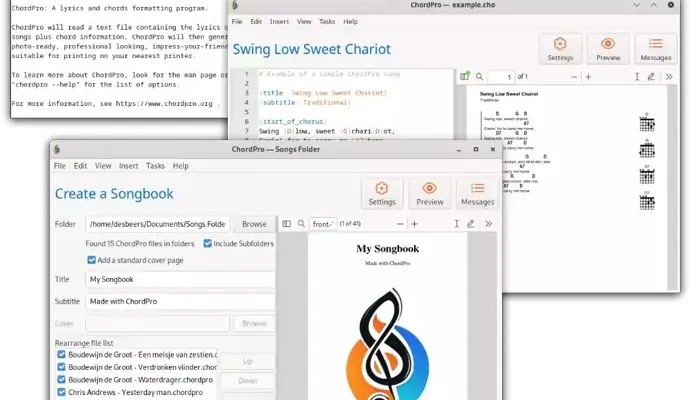This screenshot has width=691, height=400.
Task: Open the page selector dropdown showing front
Action: (323, 224)
